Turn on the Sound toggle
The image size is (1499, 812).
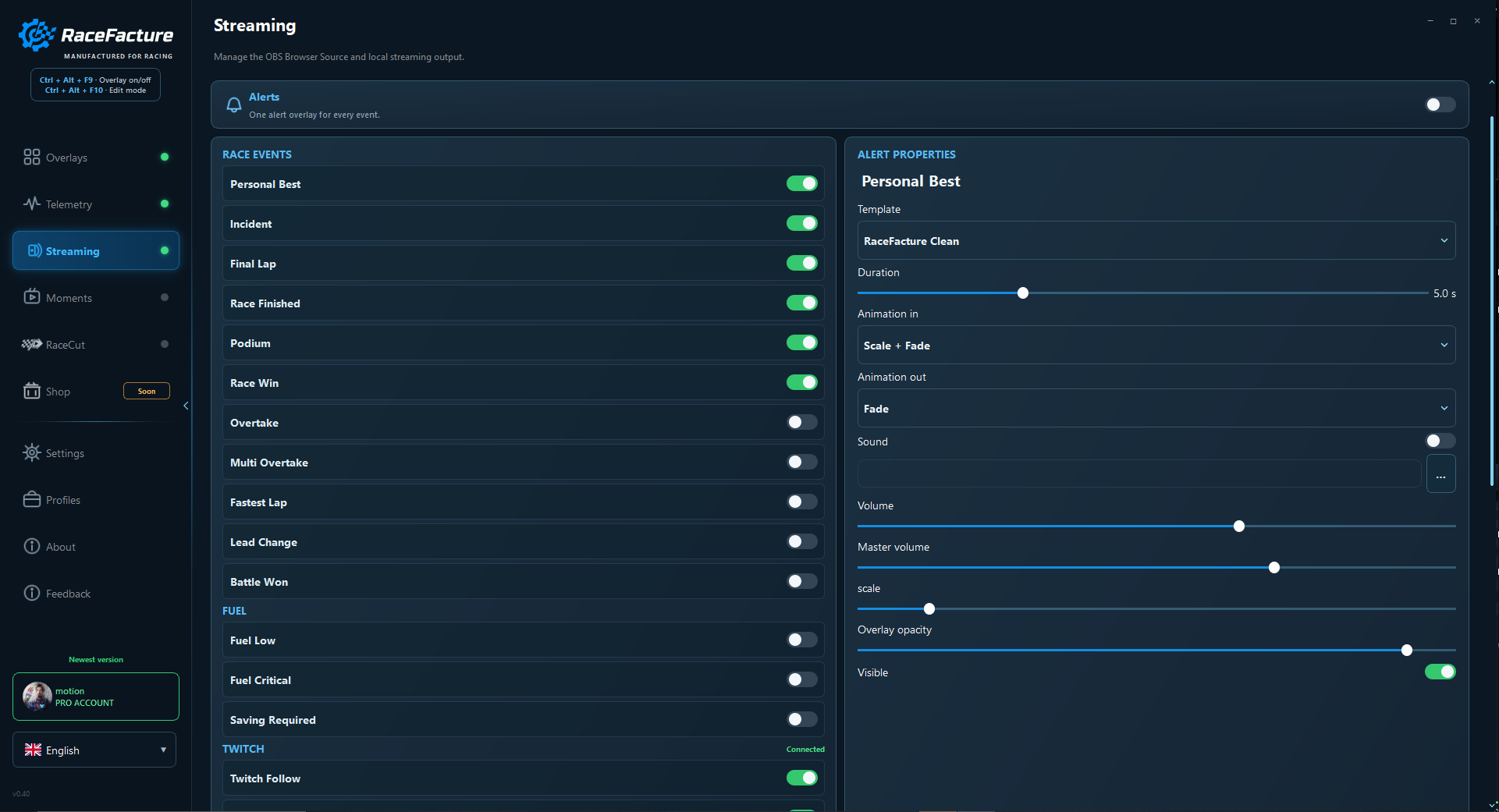pos(1440,441)
